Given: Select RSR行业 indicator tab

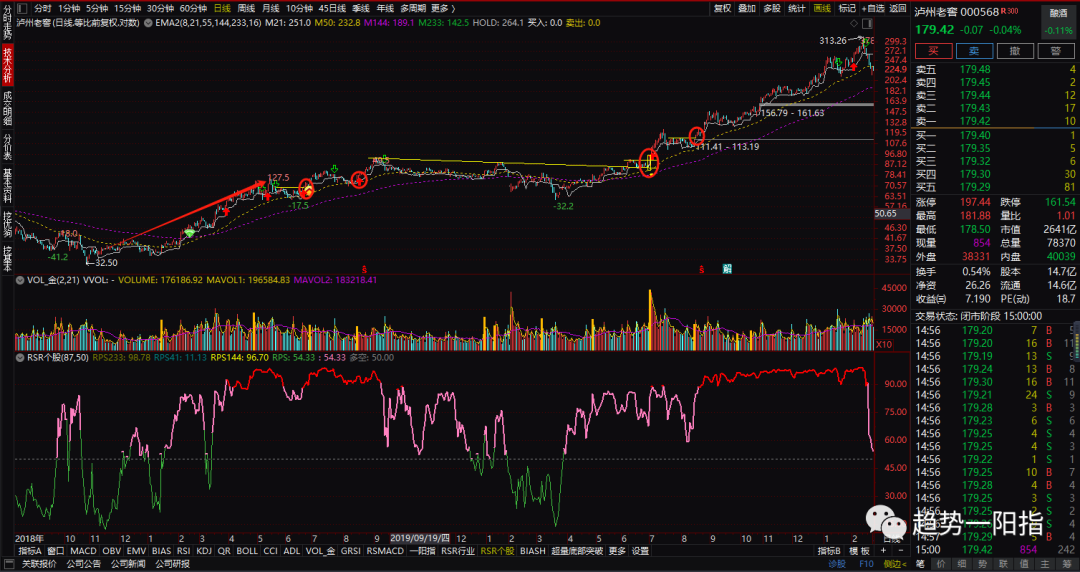Looking at the screenshot, I should pyautogui.click(x=458, y=551).
